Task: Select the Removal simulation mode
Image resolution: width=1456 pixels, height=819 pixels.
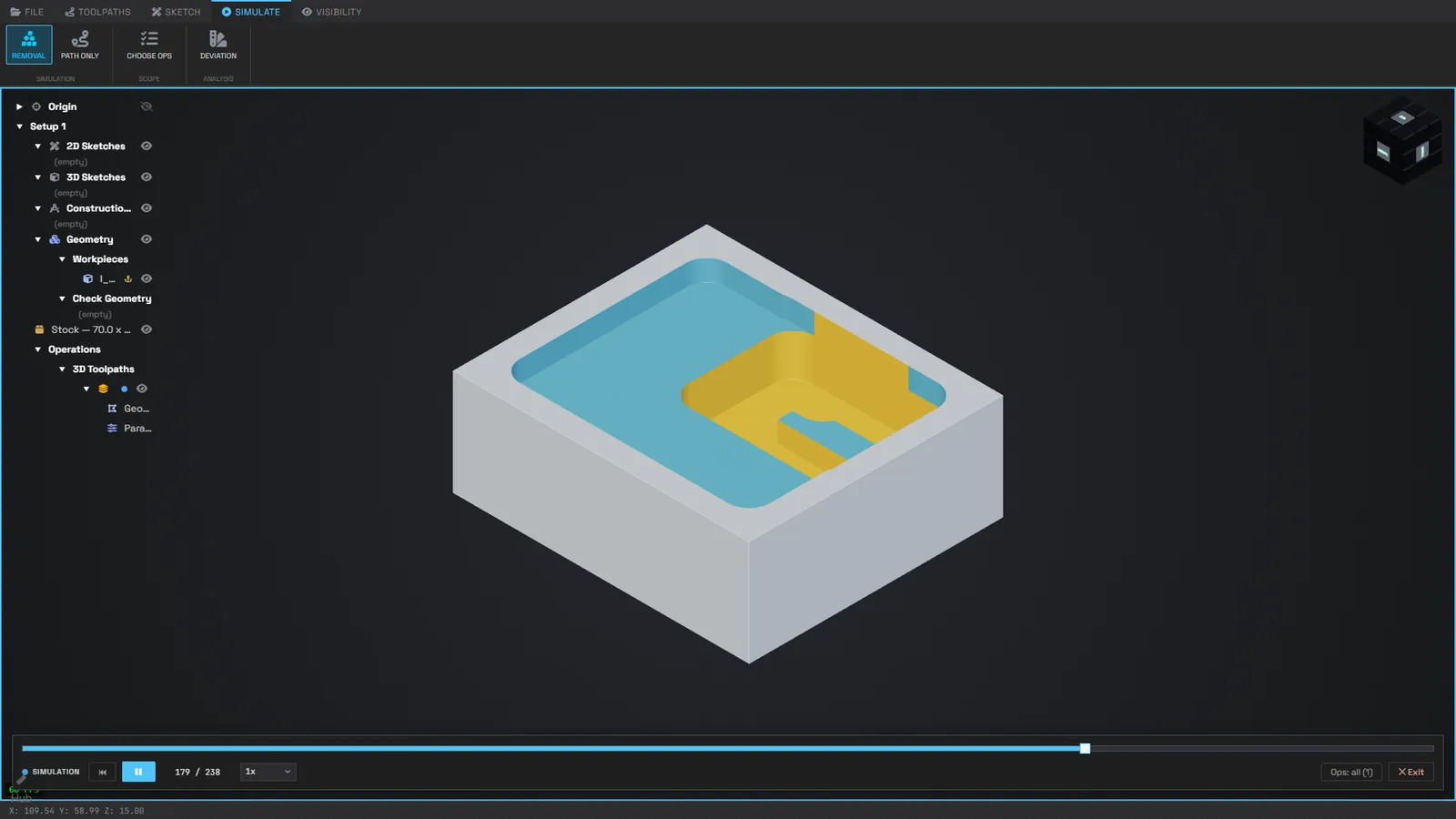Action: point(29,45)
